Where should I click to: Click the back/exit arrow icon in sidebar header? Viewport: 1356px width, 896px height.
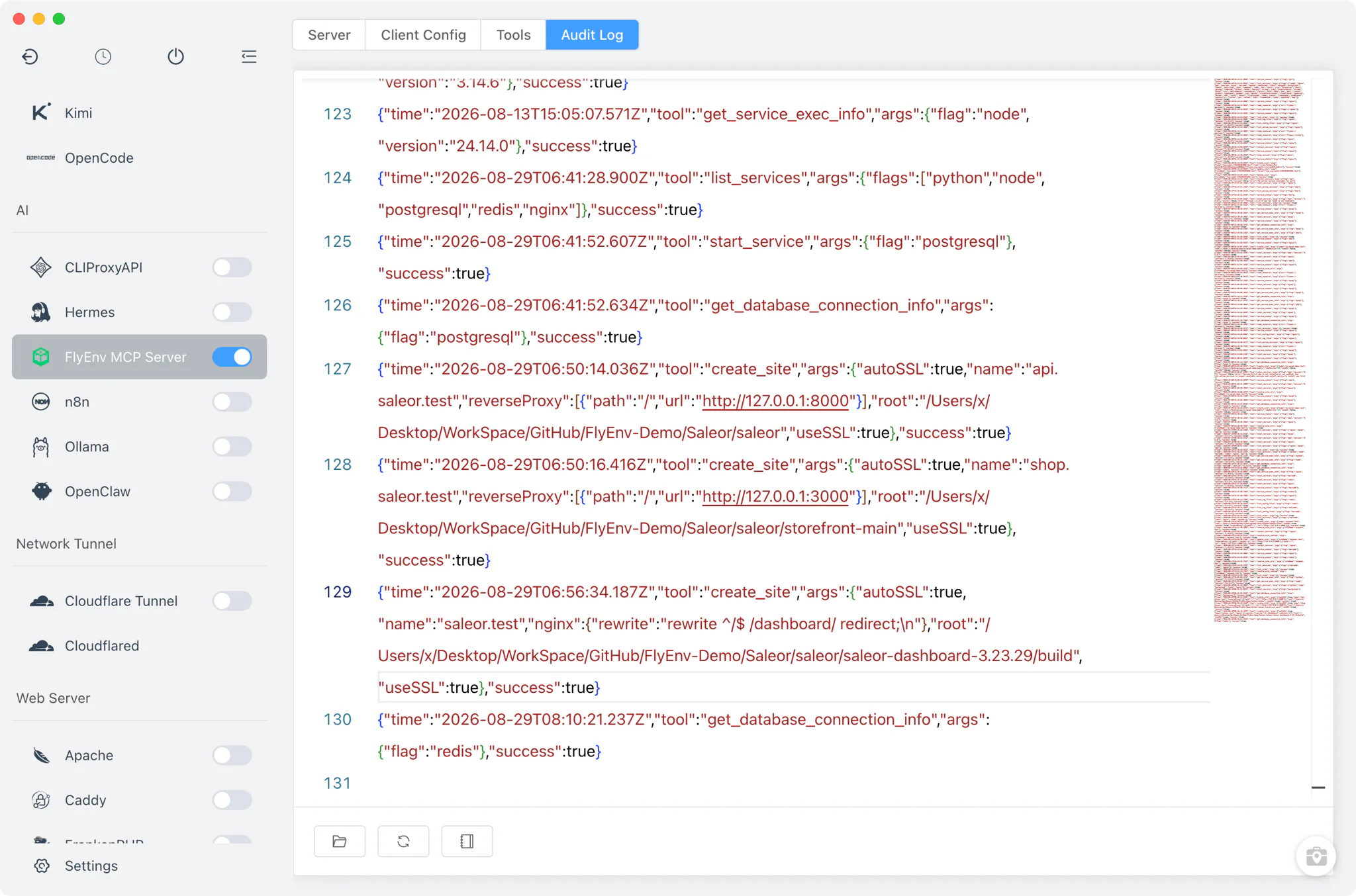click(x=30, y=57)
